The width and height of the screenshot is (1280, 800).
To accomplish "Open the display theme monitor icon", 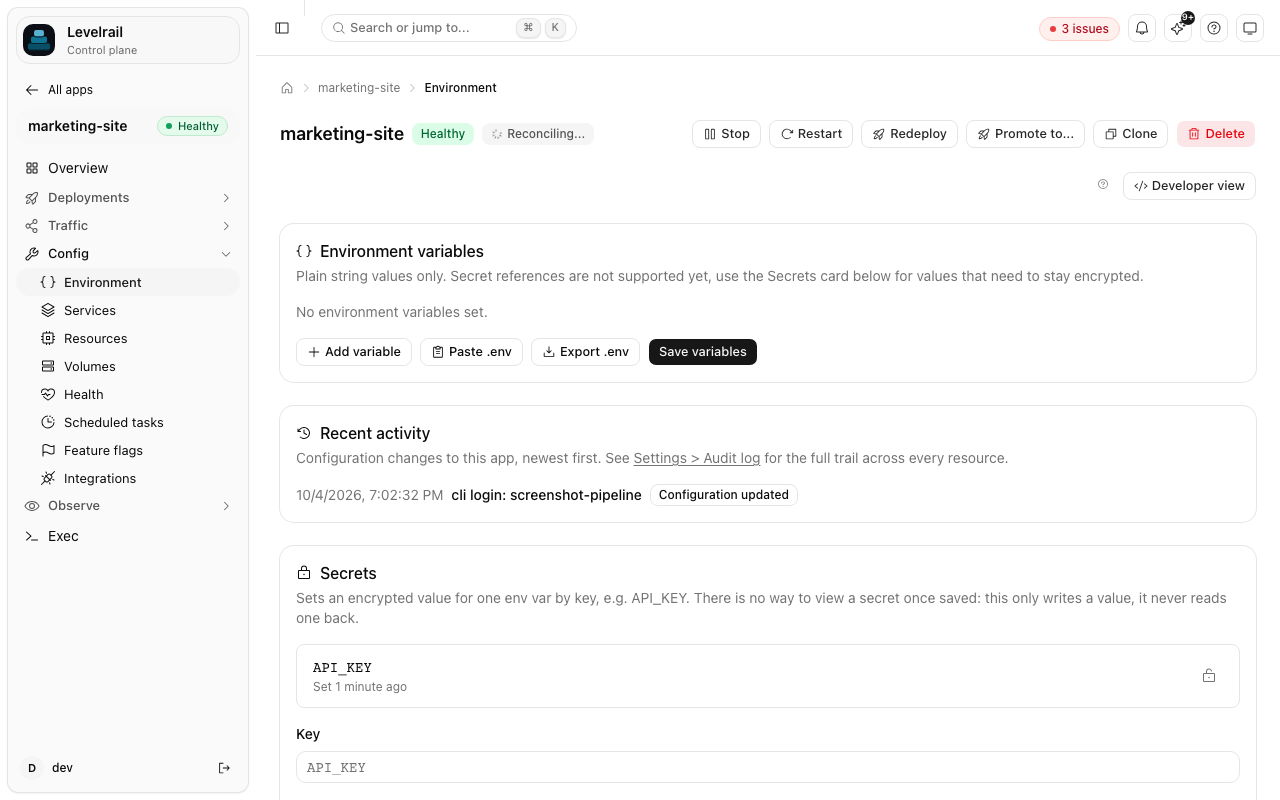I will tap(1250, 28).
